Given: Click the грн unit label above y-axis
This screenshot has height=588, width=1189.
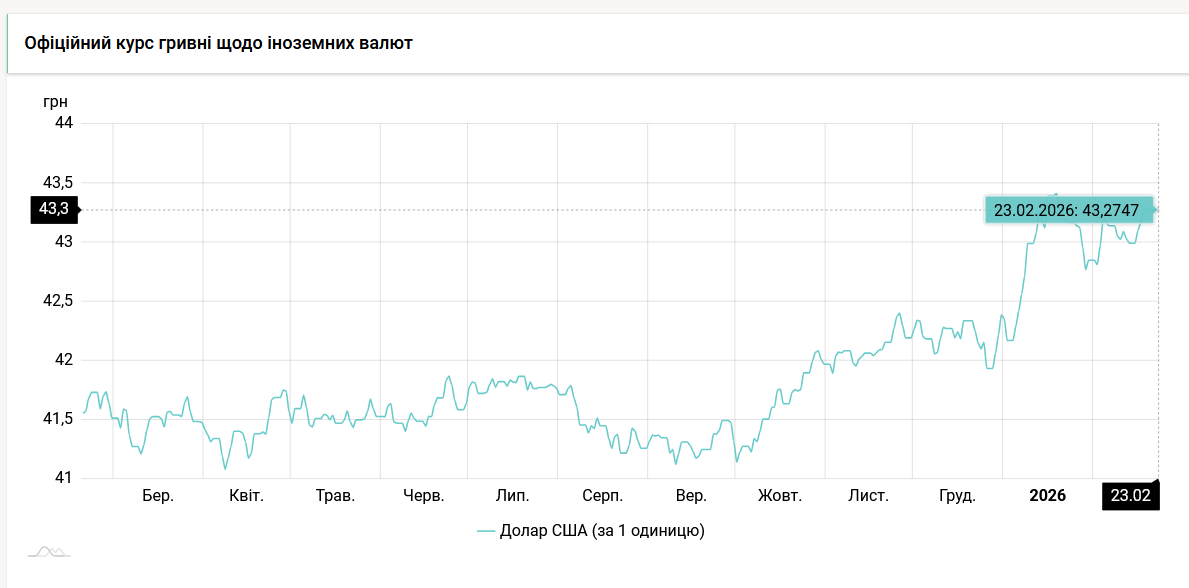Looking at the screenshot, I should coord(55,102).
